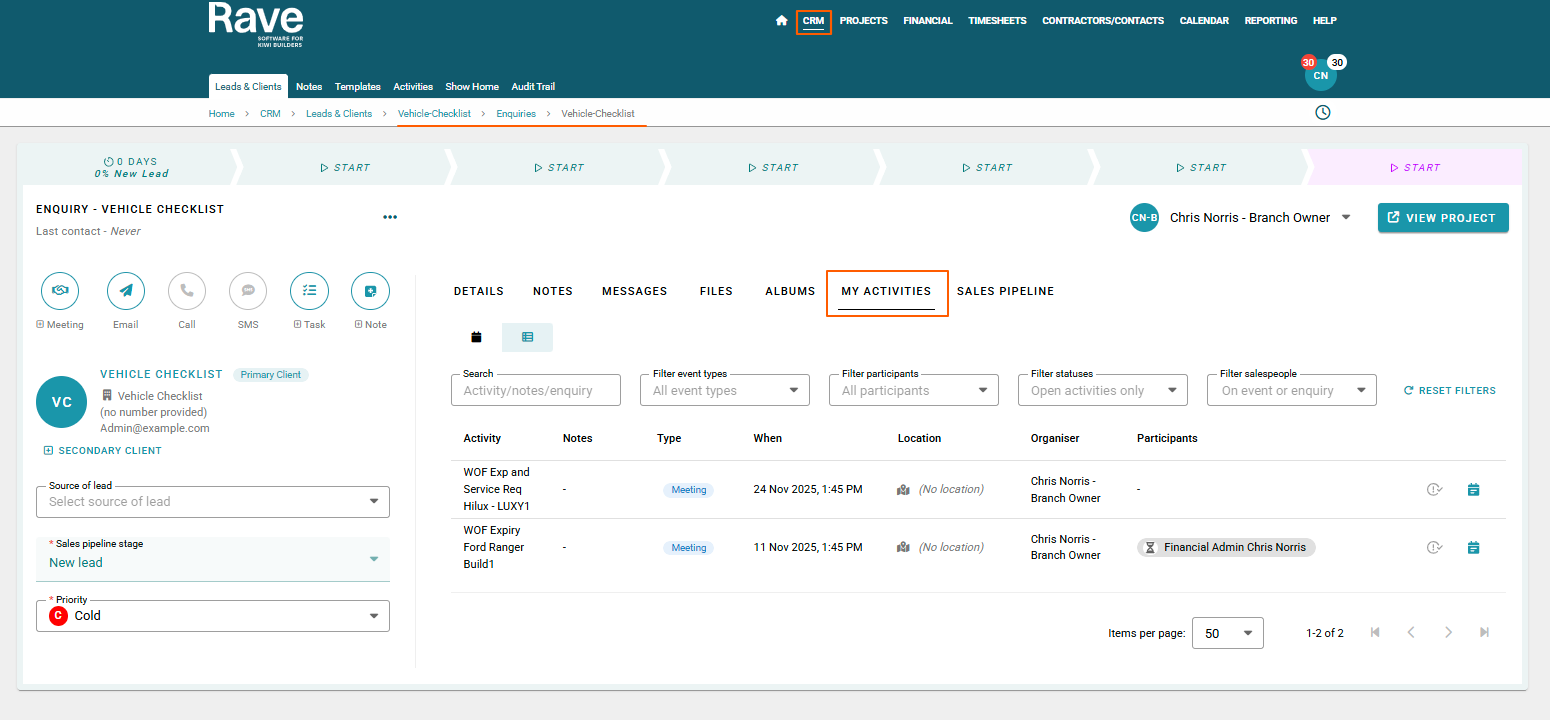This screenshot has height=720, width=1550.
Task: Click the Reset Filters link
Action: point(1449,391)
